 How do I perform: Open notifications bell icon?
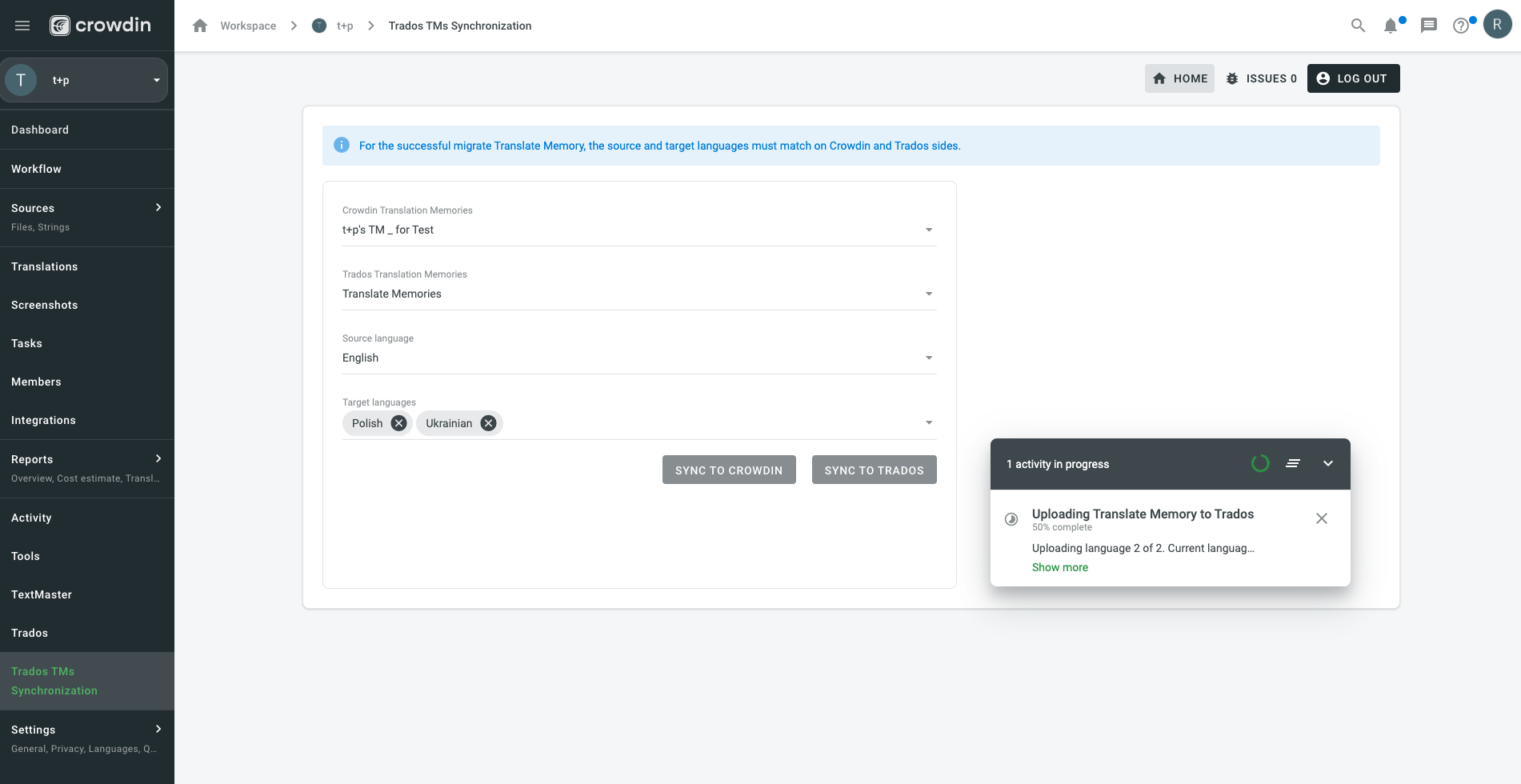[1391, 26]
